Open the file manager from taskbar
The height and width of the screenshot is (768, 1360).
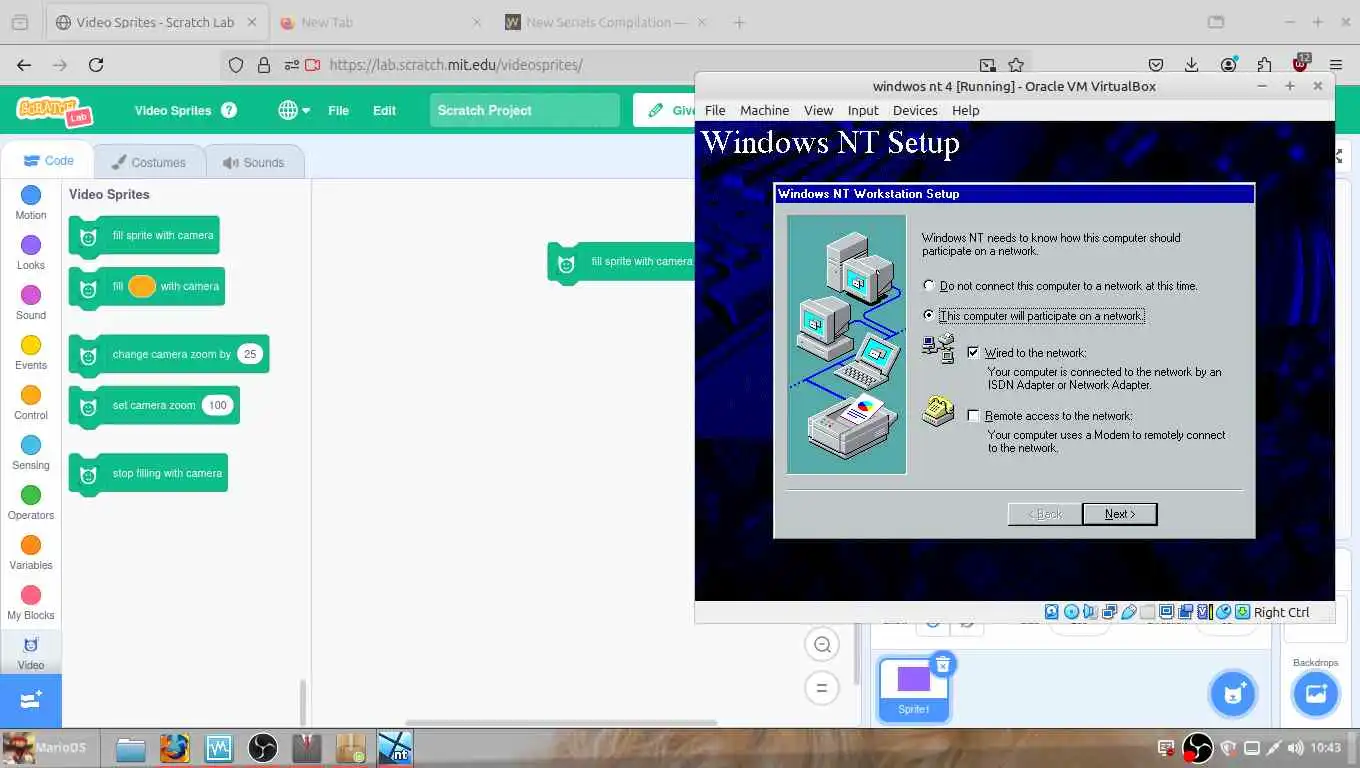coord(130,748)
